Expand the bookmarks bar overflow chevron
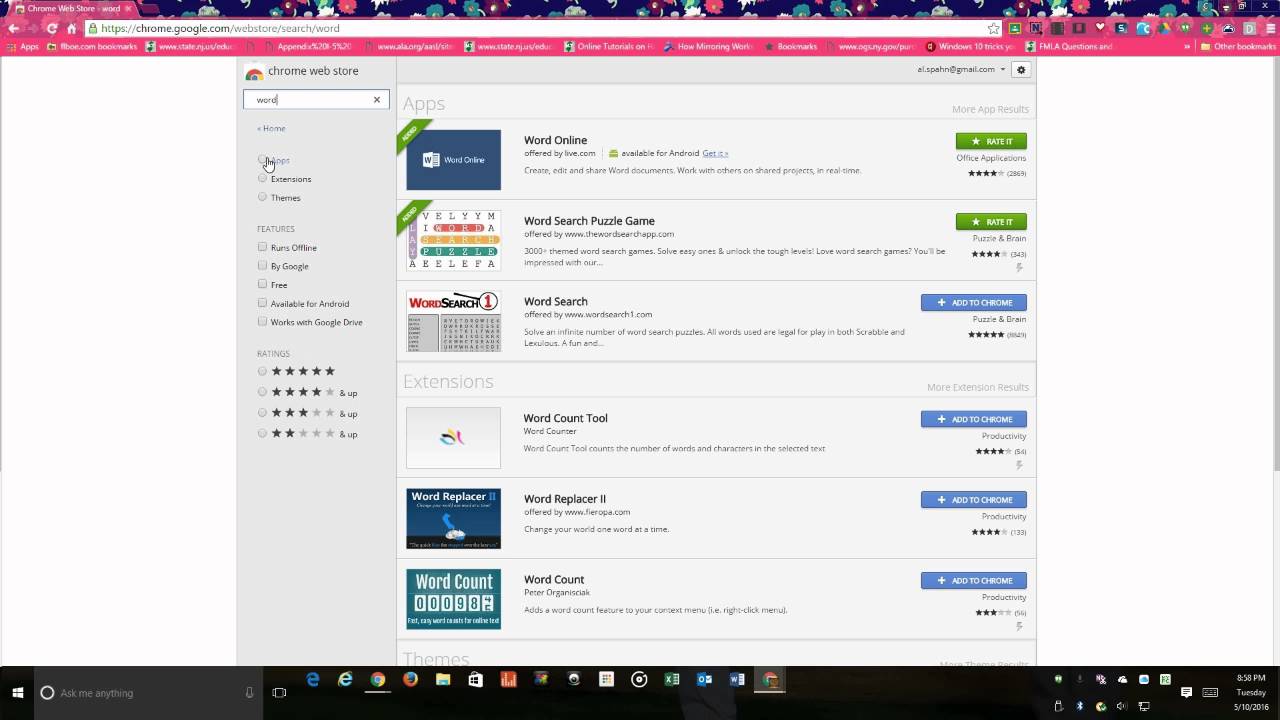This screenshot has width=1280, height=720. [x=1187, y=46]
